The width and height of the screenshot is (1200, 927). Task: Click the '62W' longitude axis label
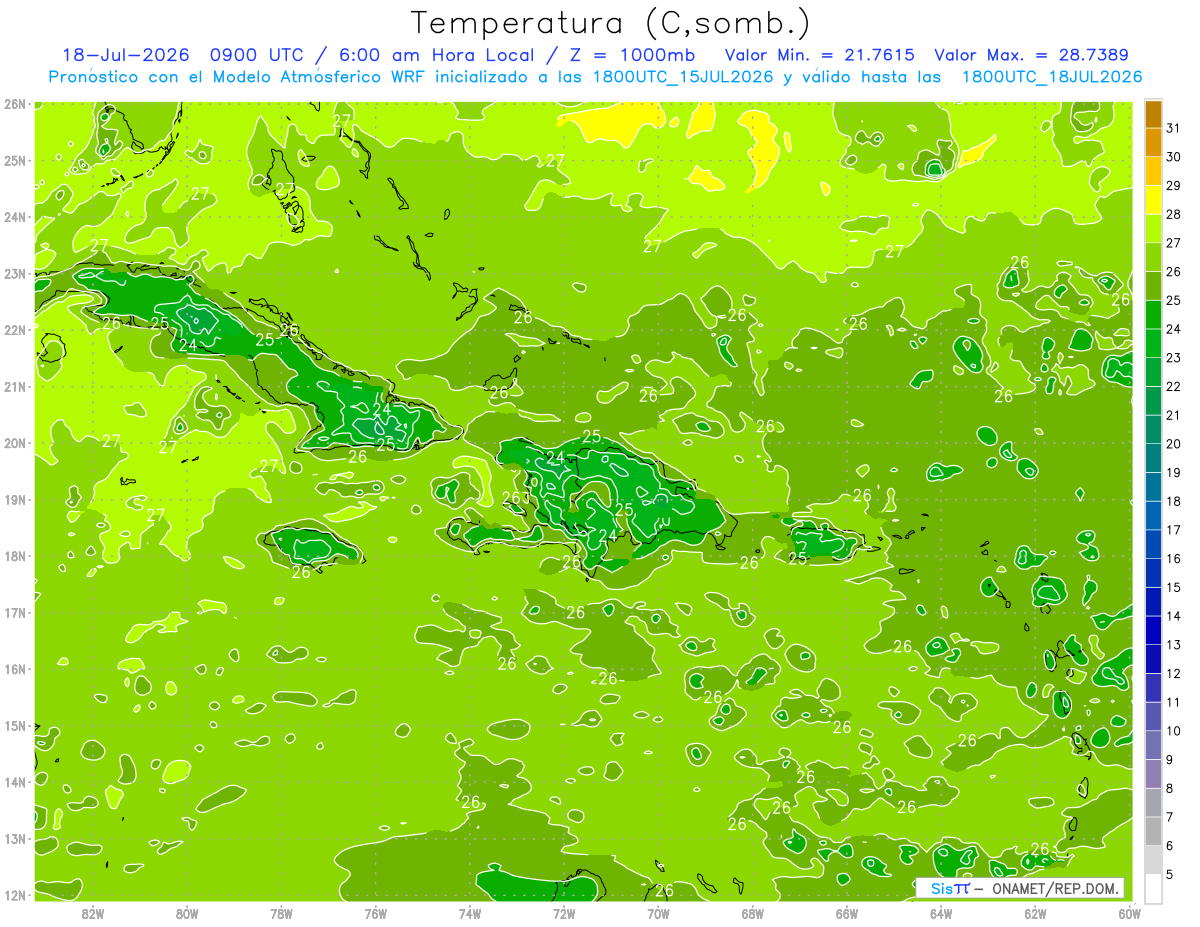point(1035,913)
